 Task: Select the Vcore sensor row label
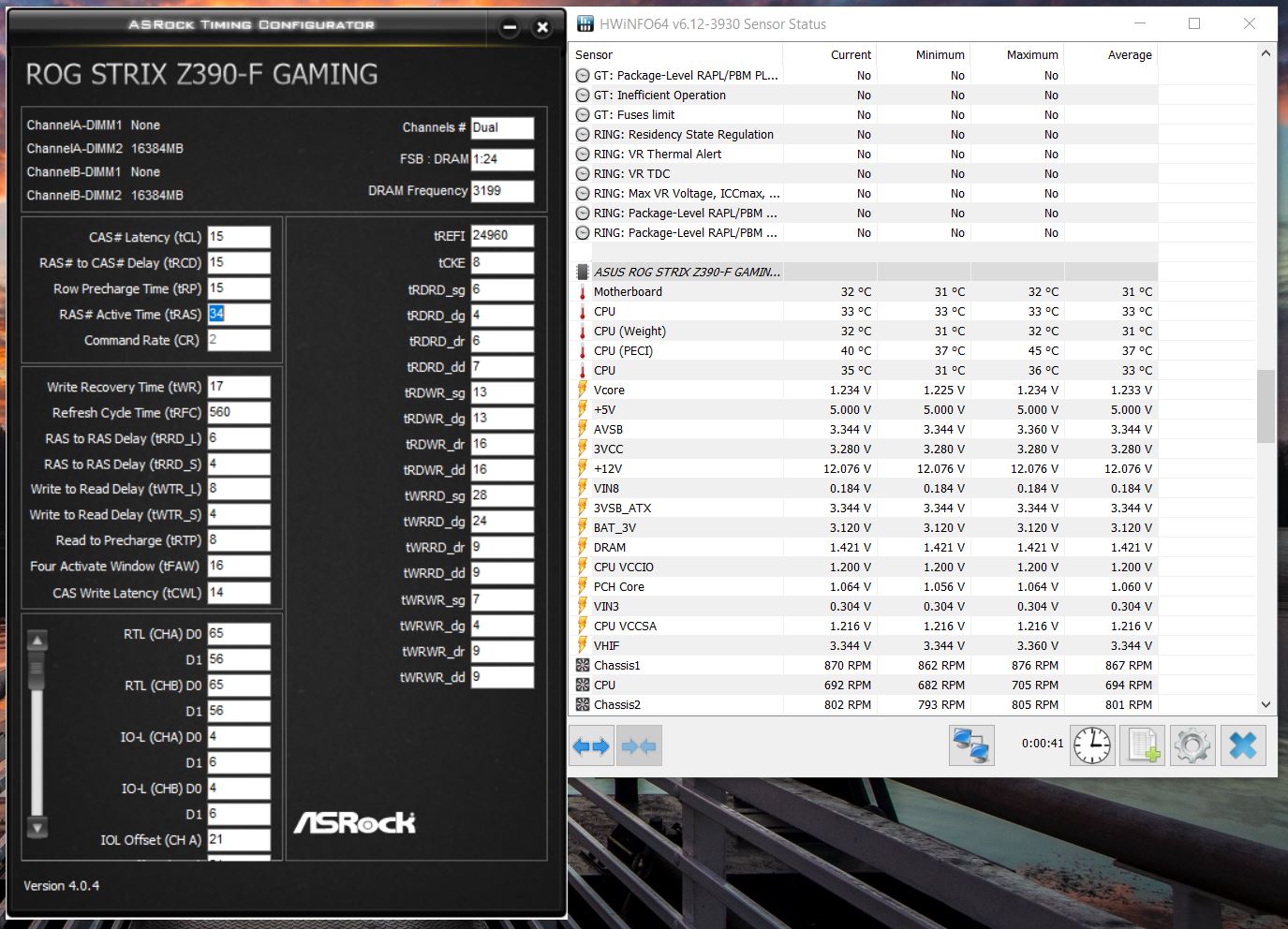point(609,391)
